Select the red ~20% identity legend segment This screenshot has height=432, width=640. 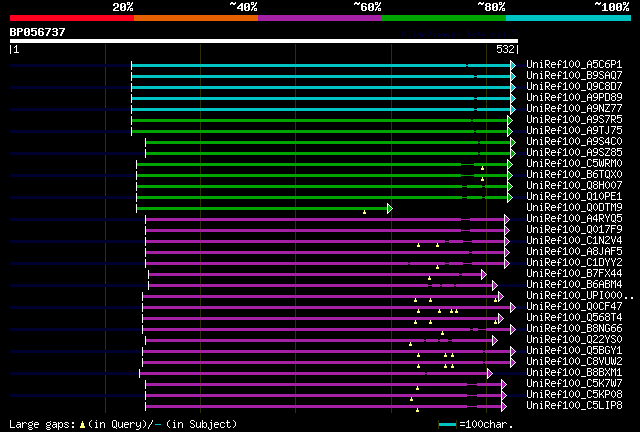point(72,18)
